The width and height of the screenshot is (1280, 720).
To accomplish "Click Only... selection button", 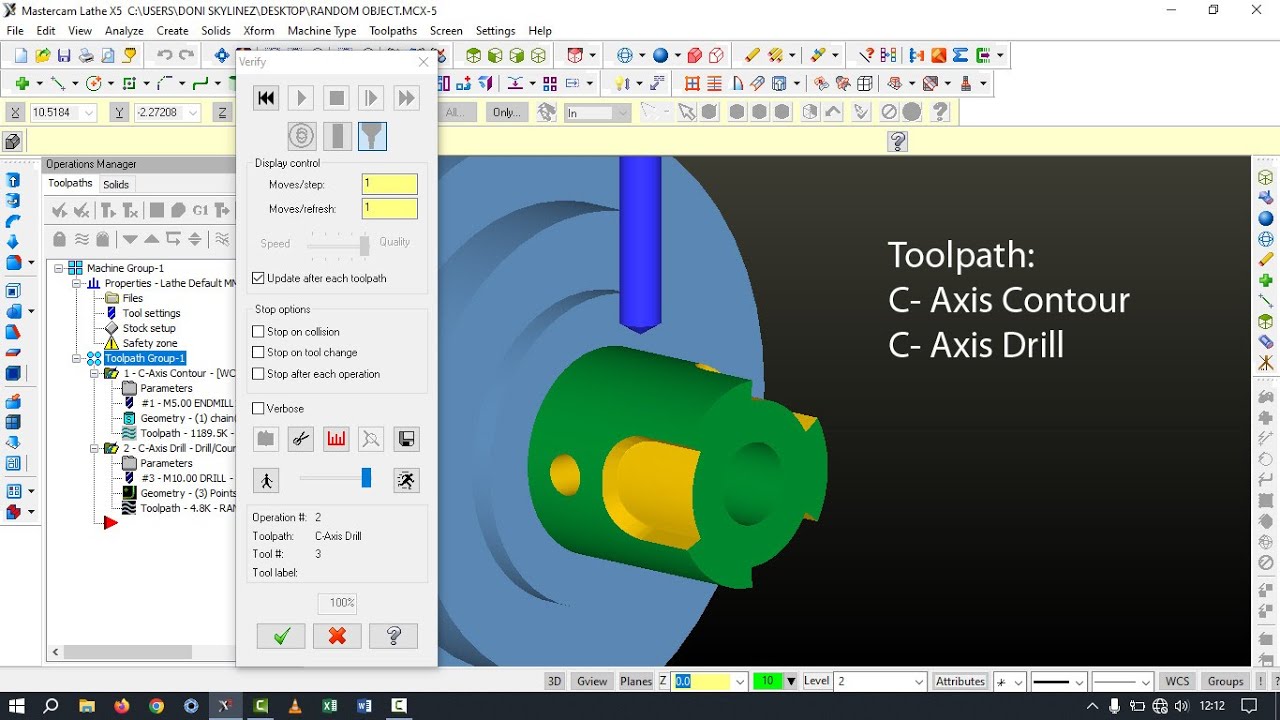I will (507, 112).
